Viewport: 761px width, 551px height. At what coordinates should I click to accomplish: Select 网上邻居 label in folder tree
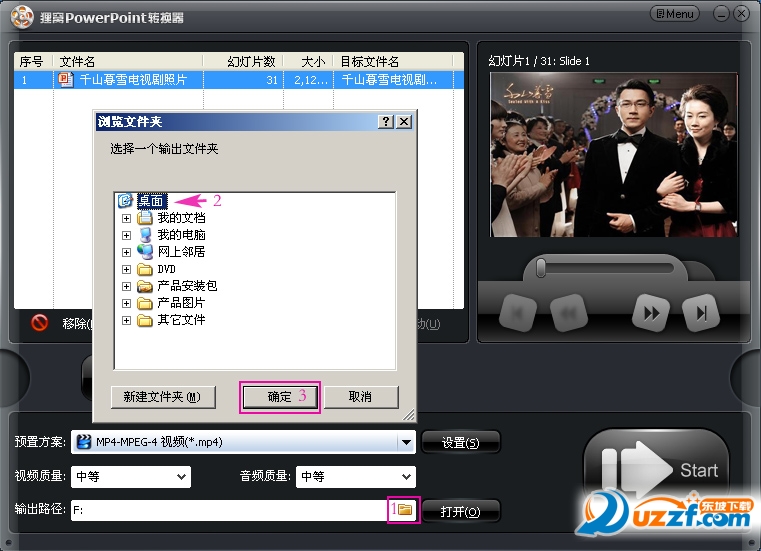(x=182, y=252)
